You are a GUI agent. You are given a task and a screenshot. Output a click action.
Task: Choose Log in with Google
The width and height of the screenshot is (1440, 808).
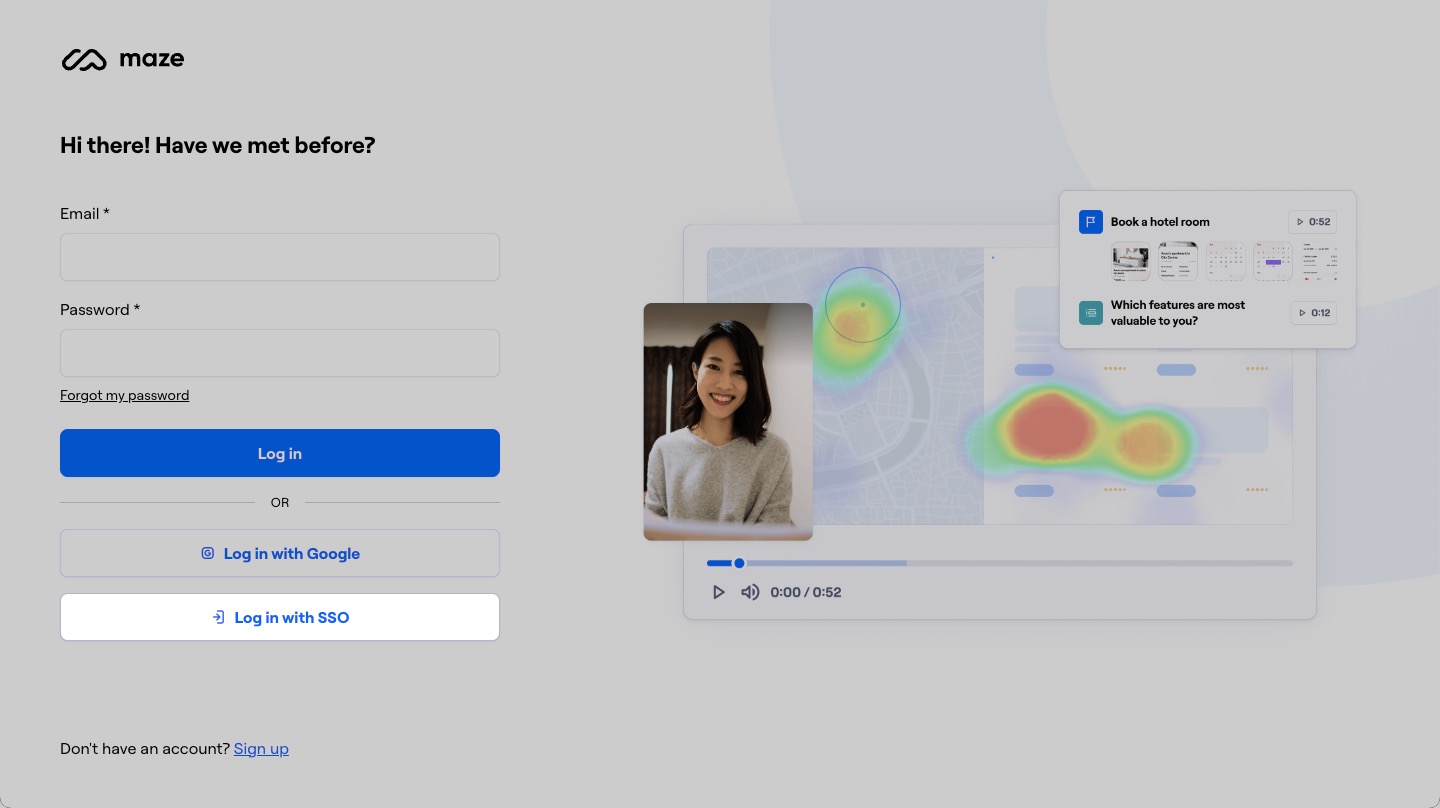(x=280, y=553)
